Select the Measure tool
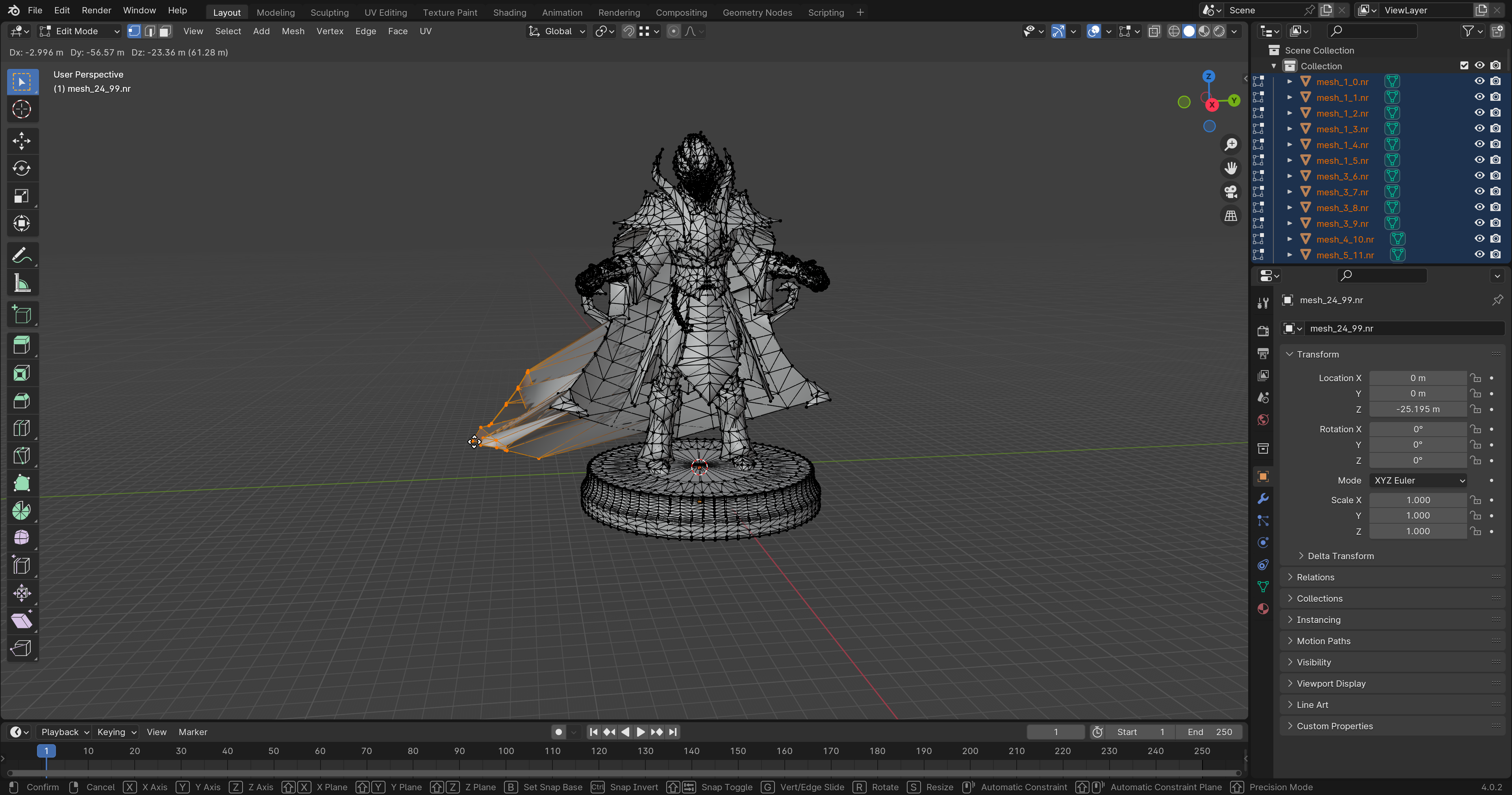The width and height of the screenshot is (1512, 795). click(x=22, y=284)
